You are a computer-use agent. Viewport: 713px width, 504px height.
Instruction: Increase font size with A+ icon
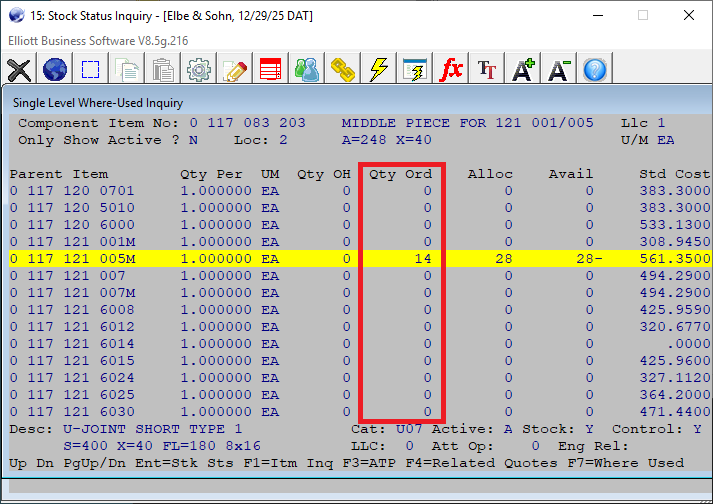pos(523,70)
